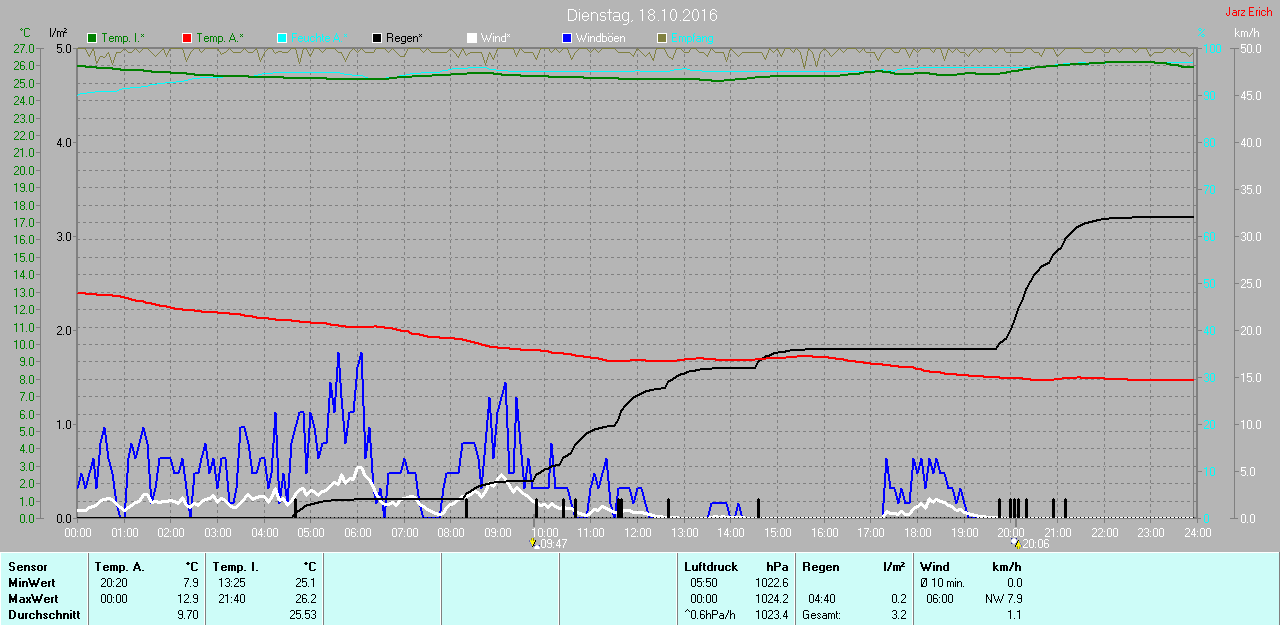Image resolution: width=1280 pixels, height=625 pixels.
Task: Click the Luftdruck header in stats panel
Action: click(x=710, y=567)
